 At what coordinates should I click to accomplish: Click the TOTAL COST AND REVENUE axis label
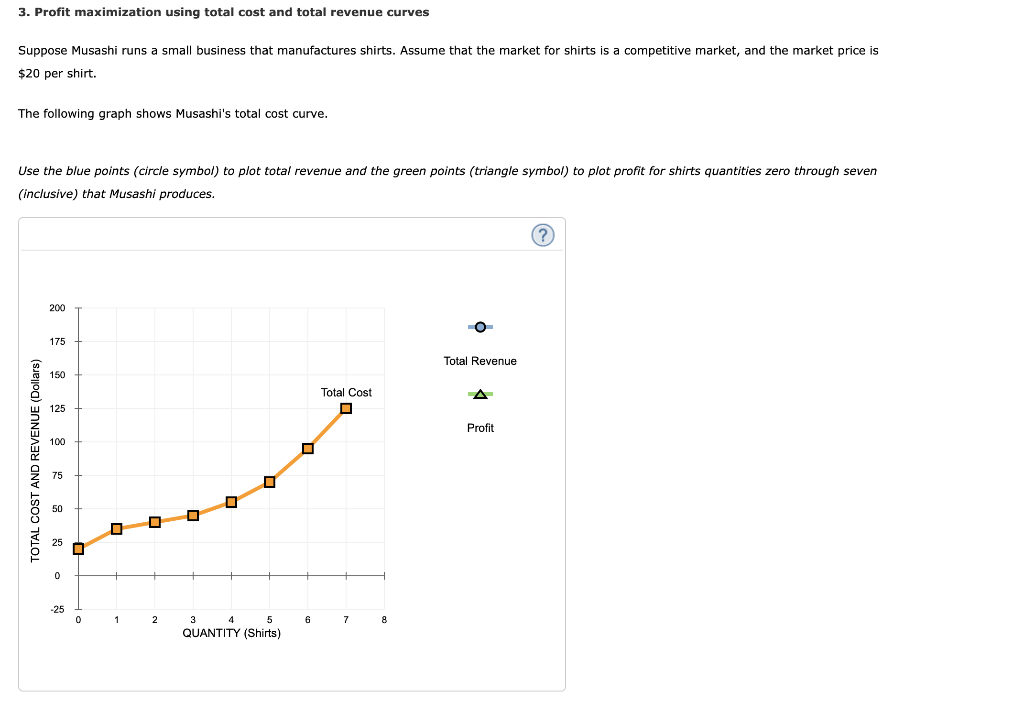(x=40, y=455)
